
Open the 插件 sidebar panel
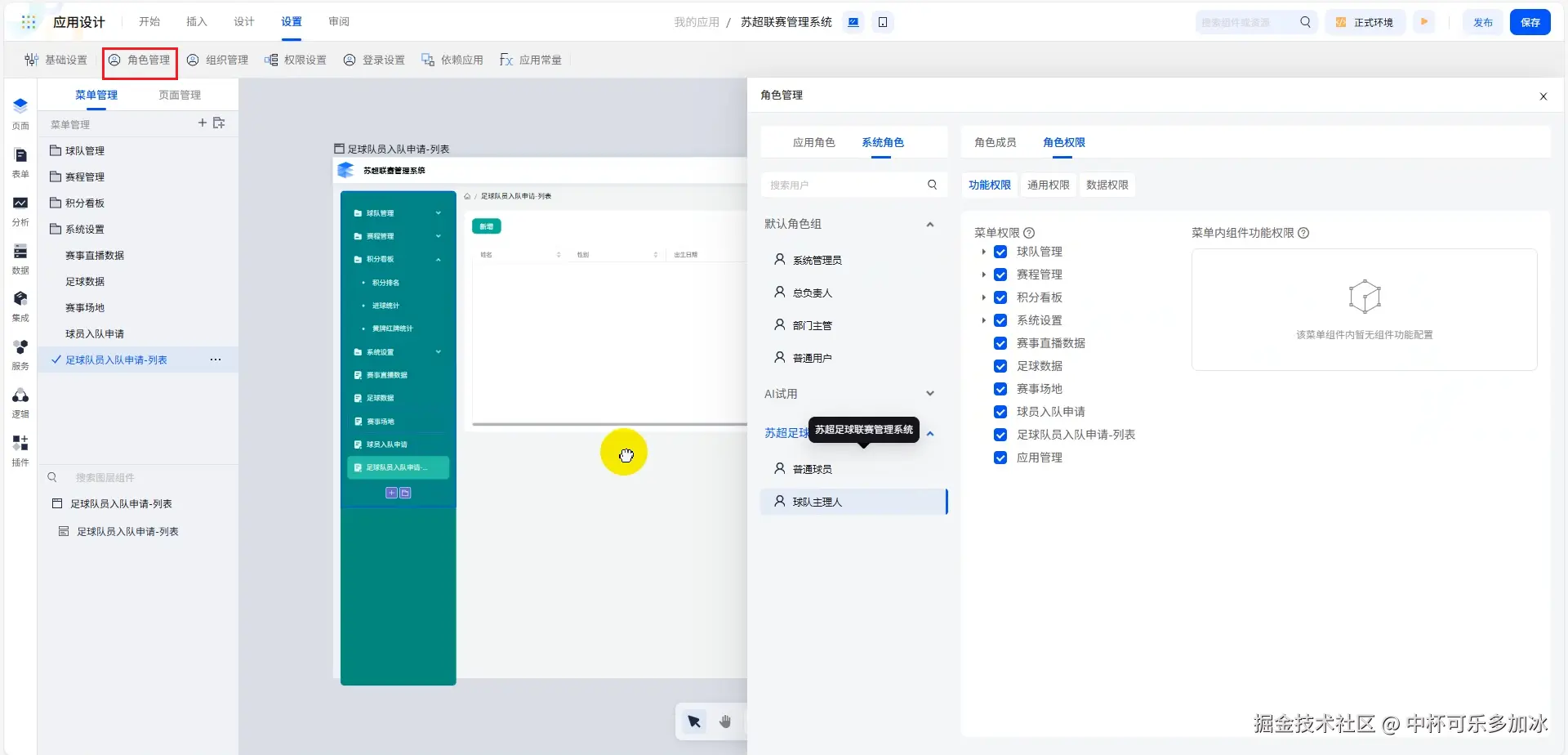click(20, 450)
